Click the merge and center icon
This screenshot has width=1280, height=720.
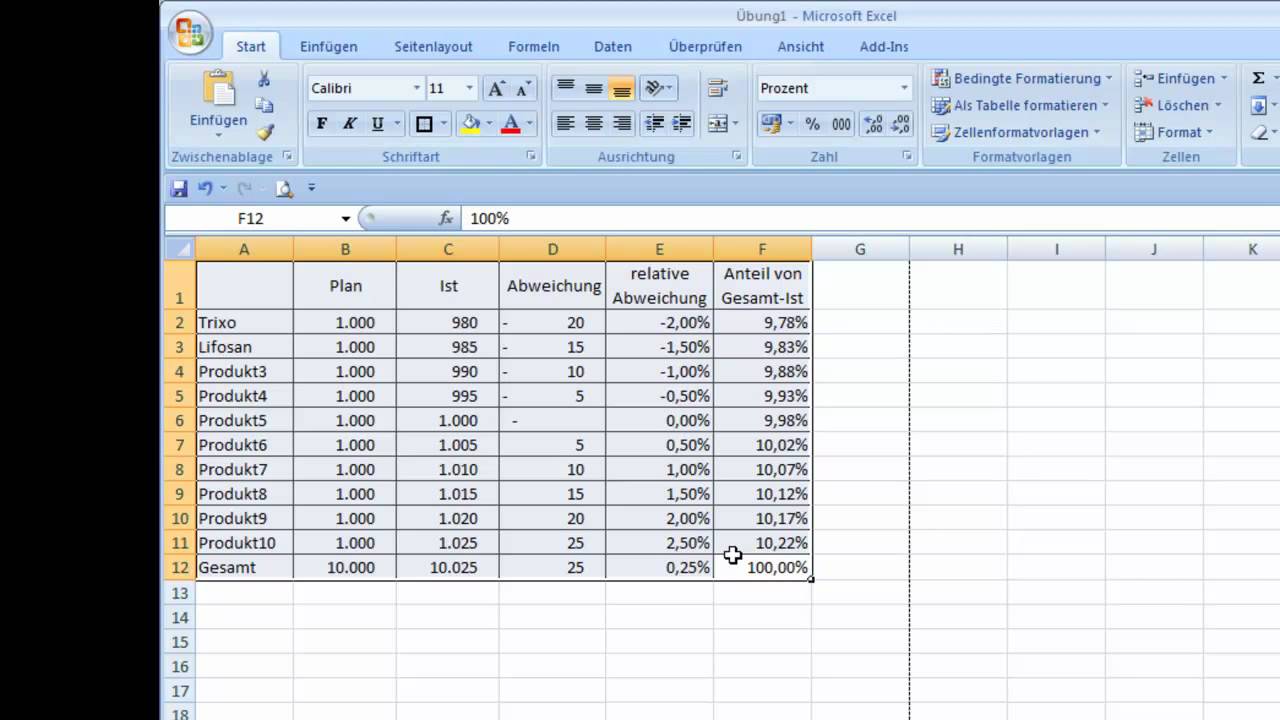point(717,124)
